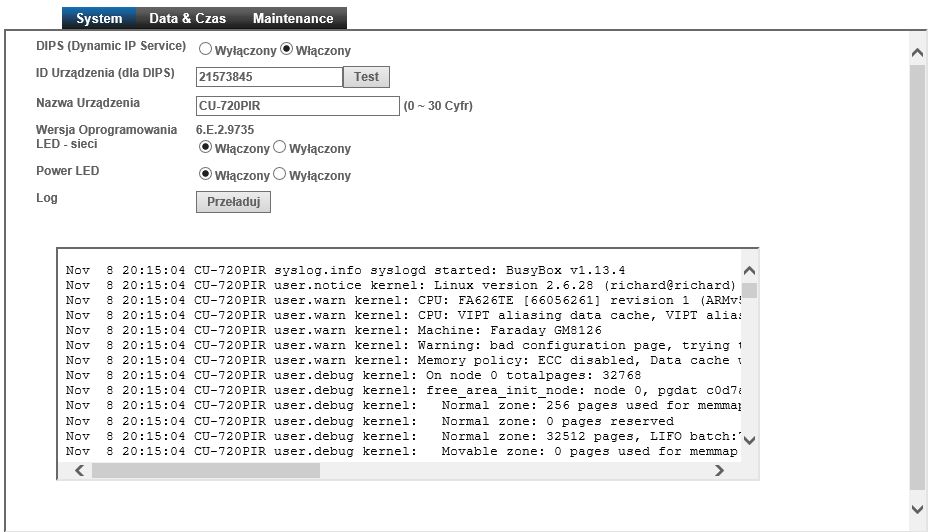Screen dimensions: 930x532
Task: Click the Memory policy: ECC disabled line
Action: [x=403, y=361]
